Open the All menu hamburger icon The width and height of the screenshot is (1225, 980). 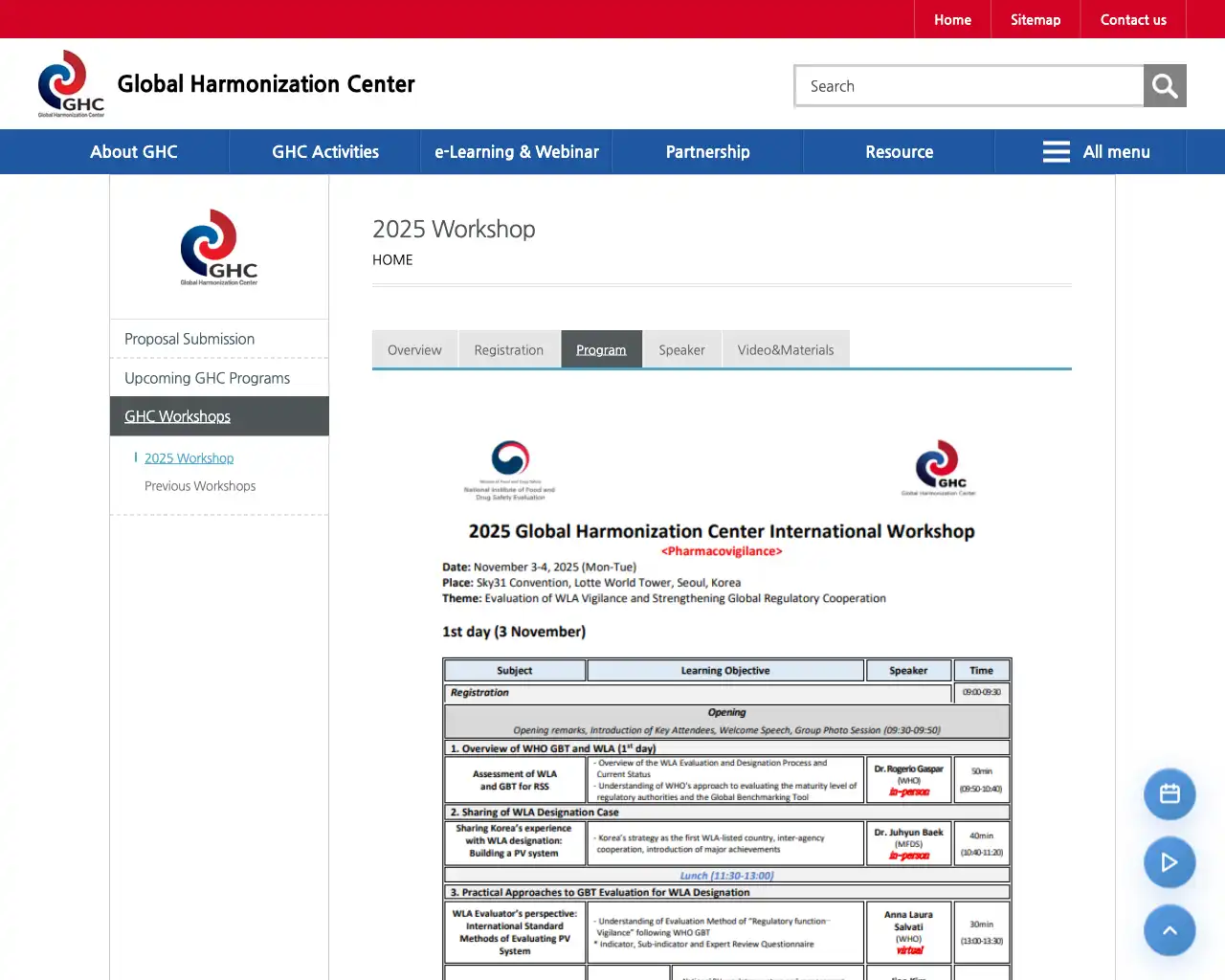[x=1056, y=151]
